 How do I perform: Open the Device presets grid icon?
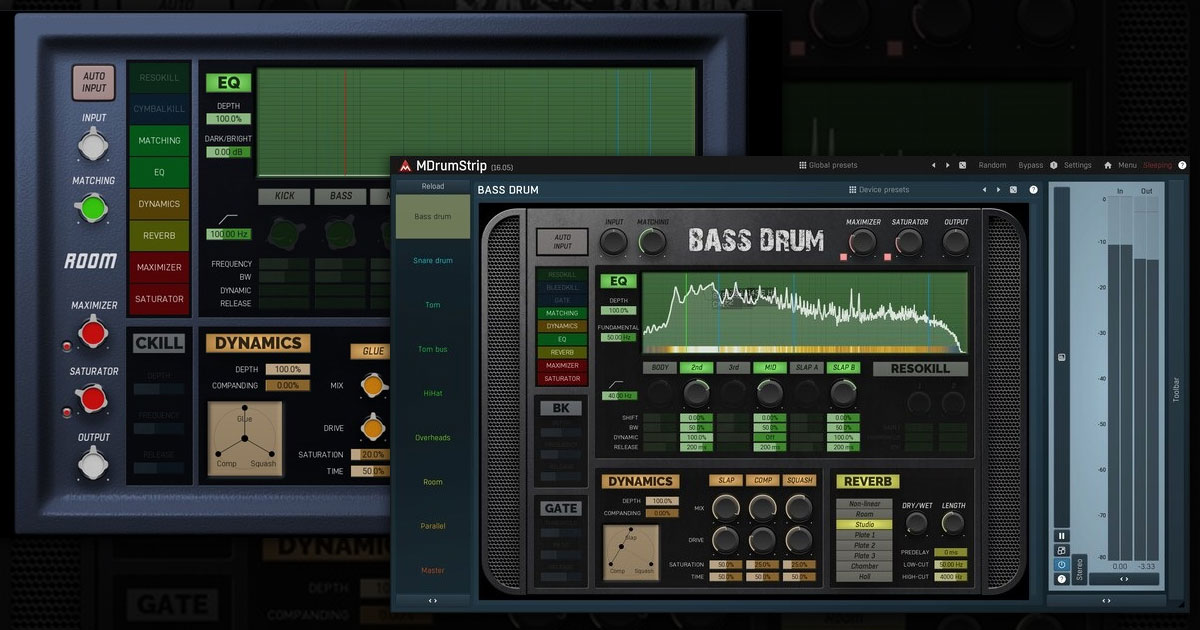(x=852, y=189)
